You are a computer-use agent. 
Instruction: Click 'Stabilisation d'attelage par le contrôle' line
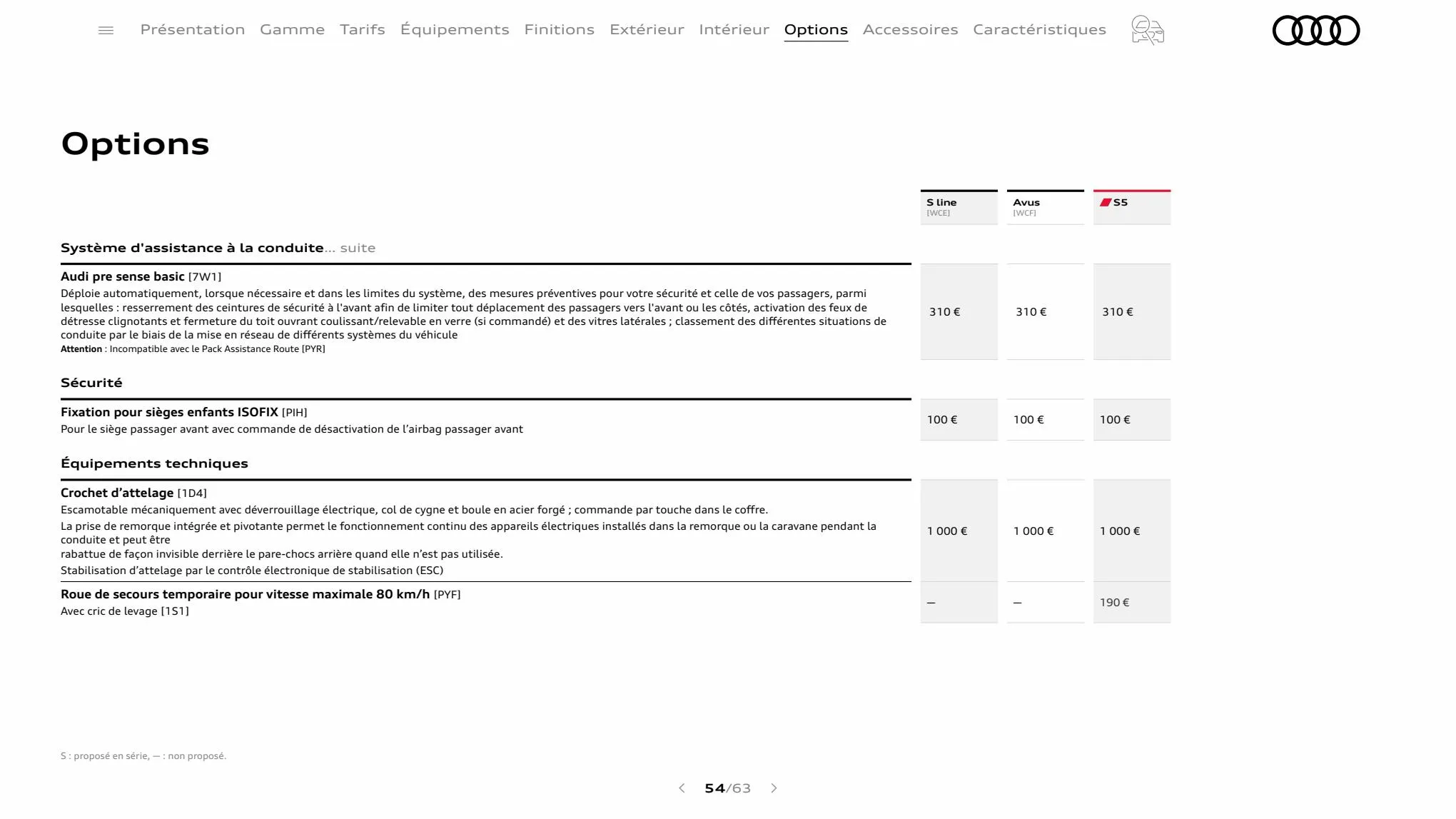[x=252, y=571]
